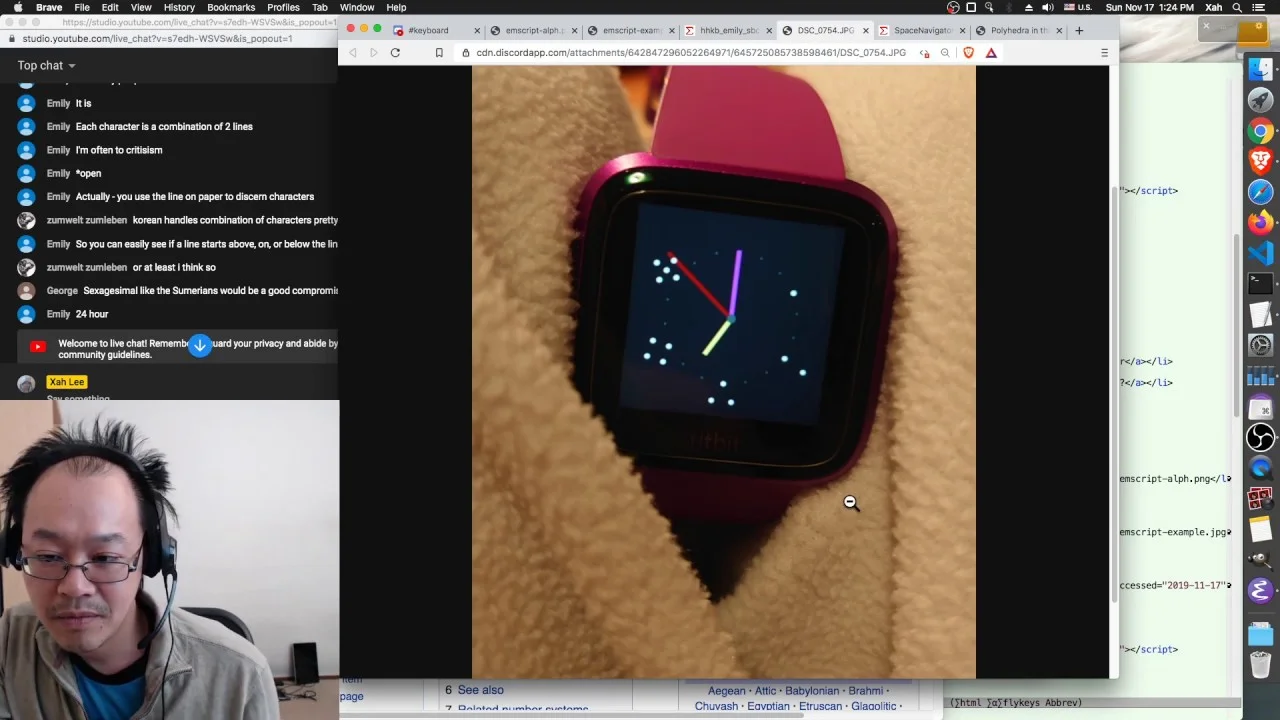
Task: Open the Brahmi link
Action: click(866, 690)
